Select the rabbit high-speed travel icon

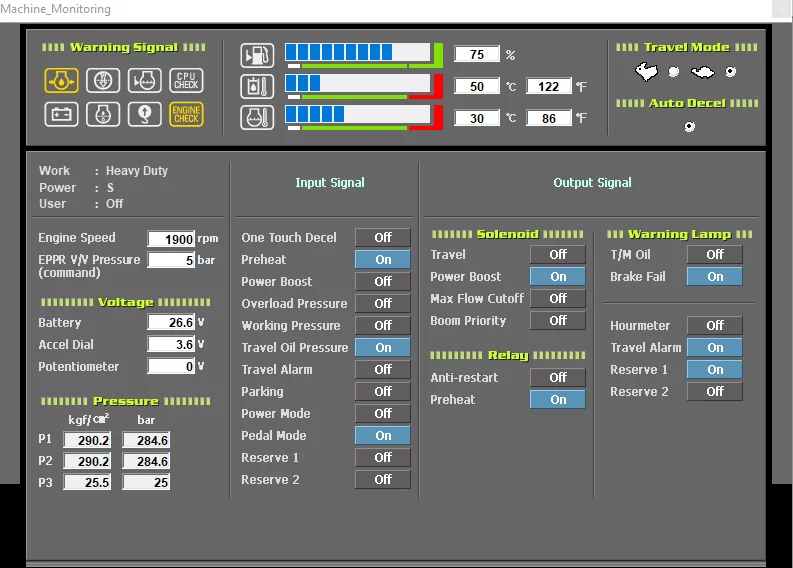pos(647,72)
